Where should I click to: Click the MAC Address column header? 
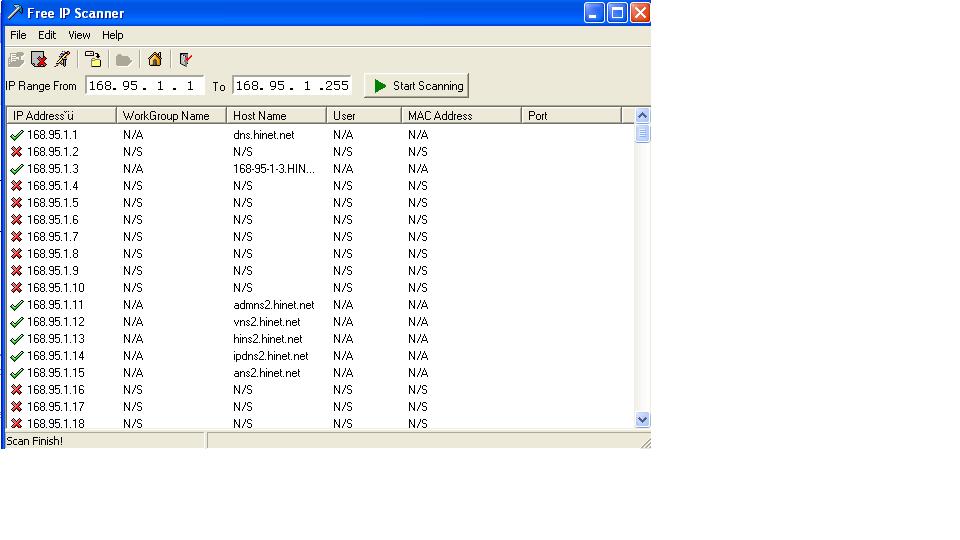pyautogui.click(x=460, y=116)
